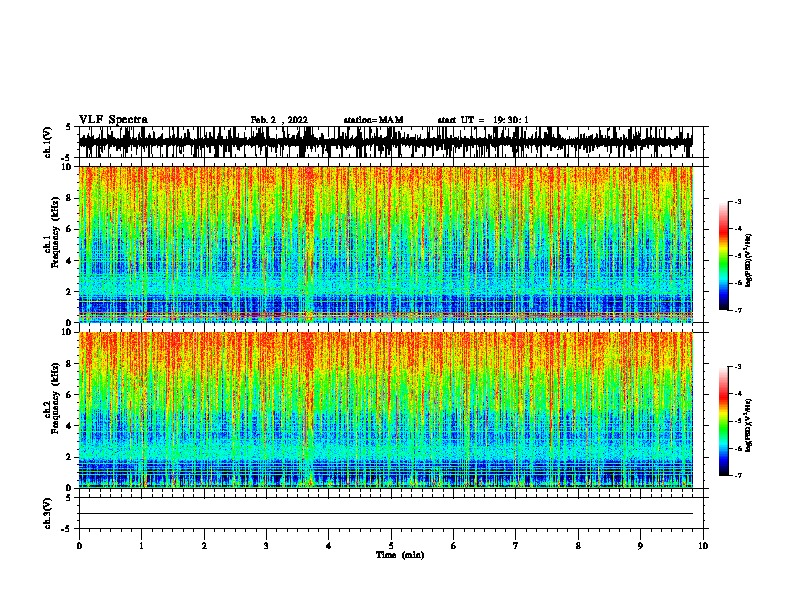This screenshot has height=612, width=792.
Task: Click the ch.2 Frequency (kHz) axis label
Action: pos(53,398)
